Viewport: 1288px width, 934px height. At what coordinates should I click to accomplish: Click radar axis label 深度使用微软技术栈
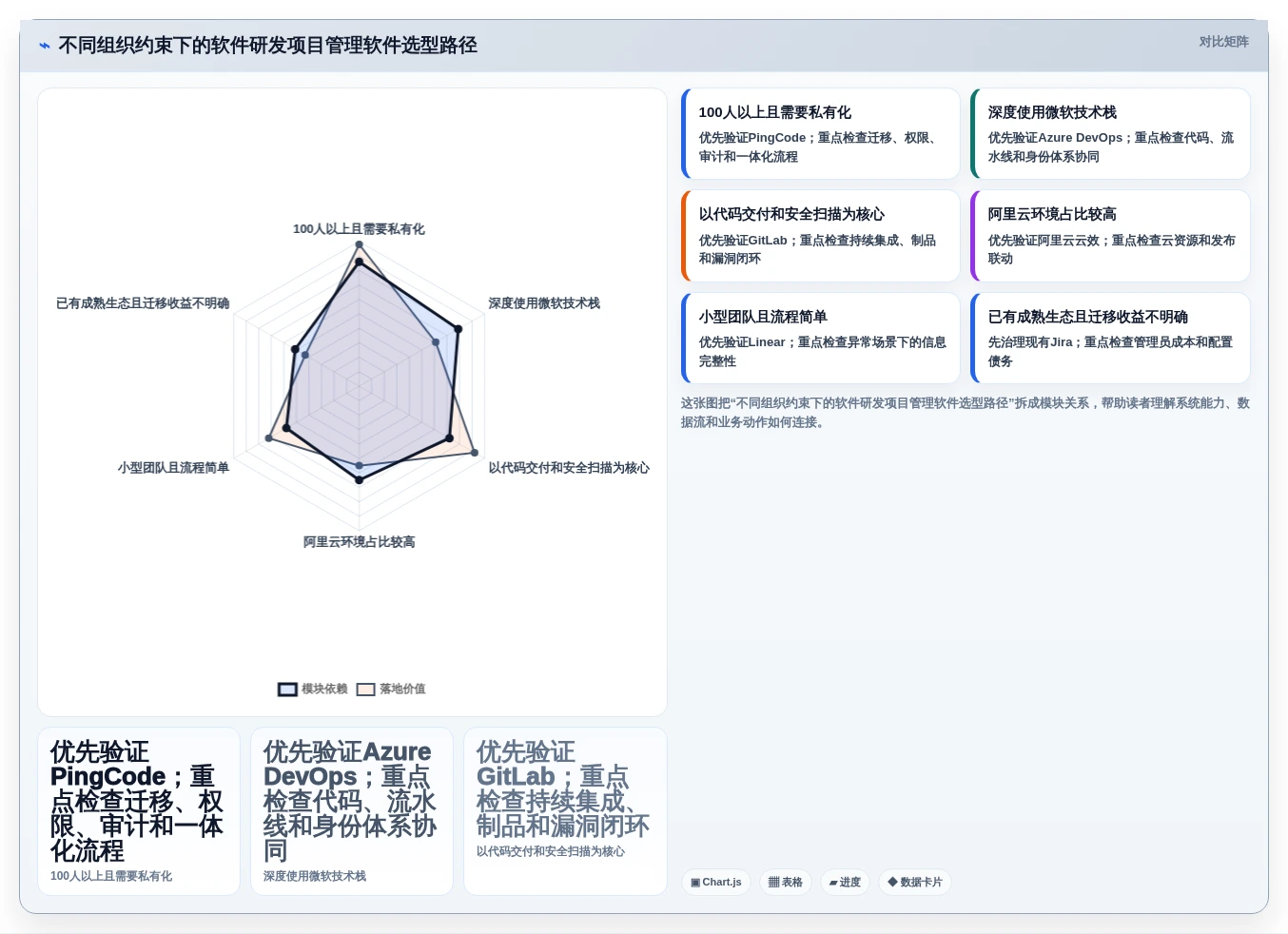tap(544, 303)
